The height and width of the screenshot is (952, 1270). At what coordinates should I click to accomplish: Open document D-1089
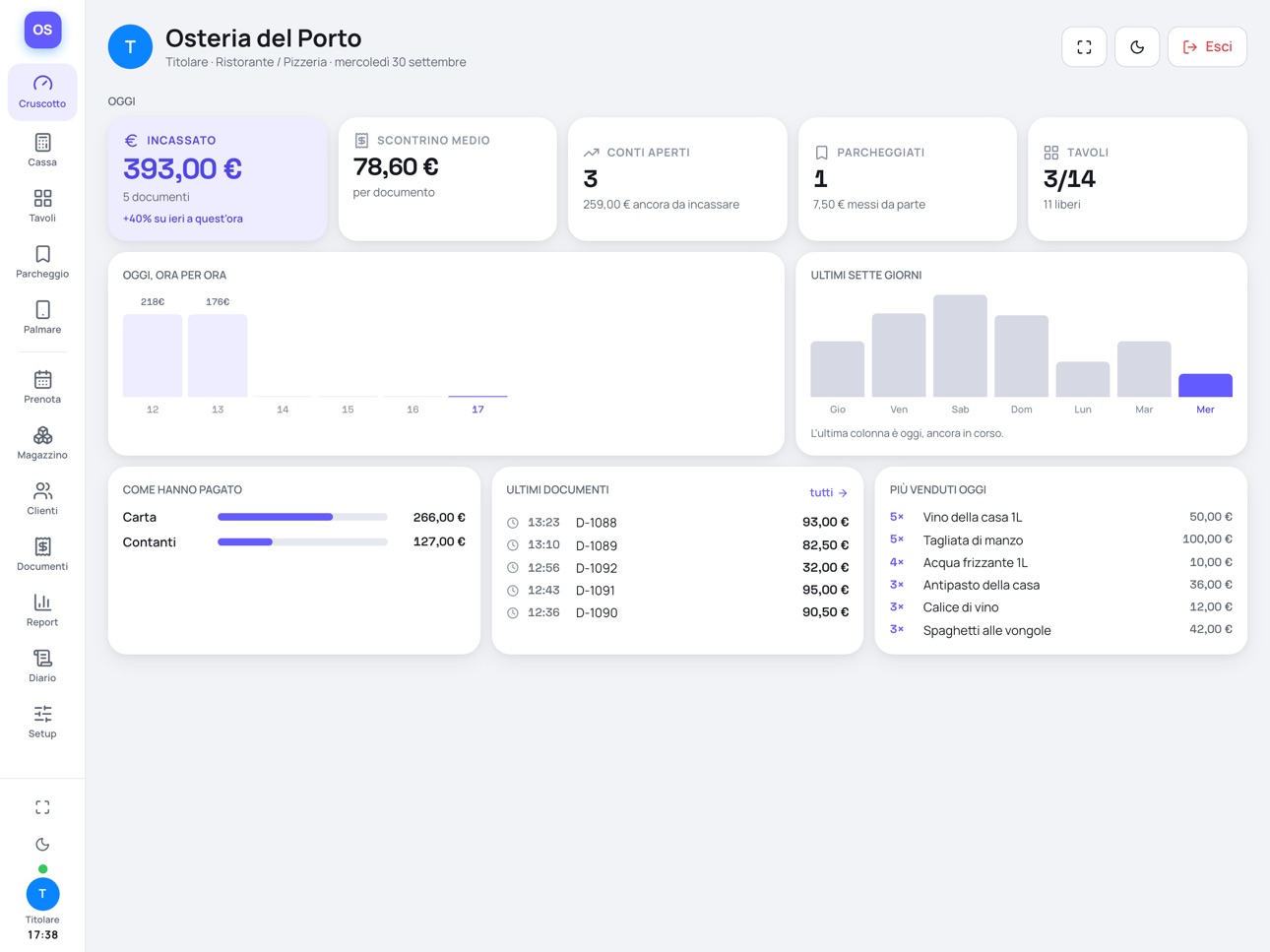pos(677,545)
